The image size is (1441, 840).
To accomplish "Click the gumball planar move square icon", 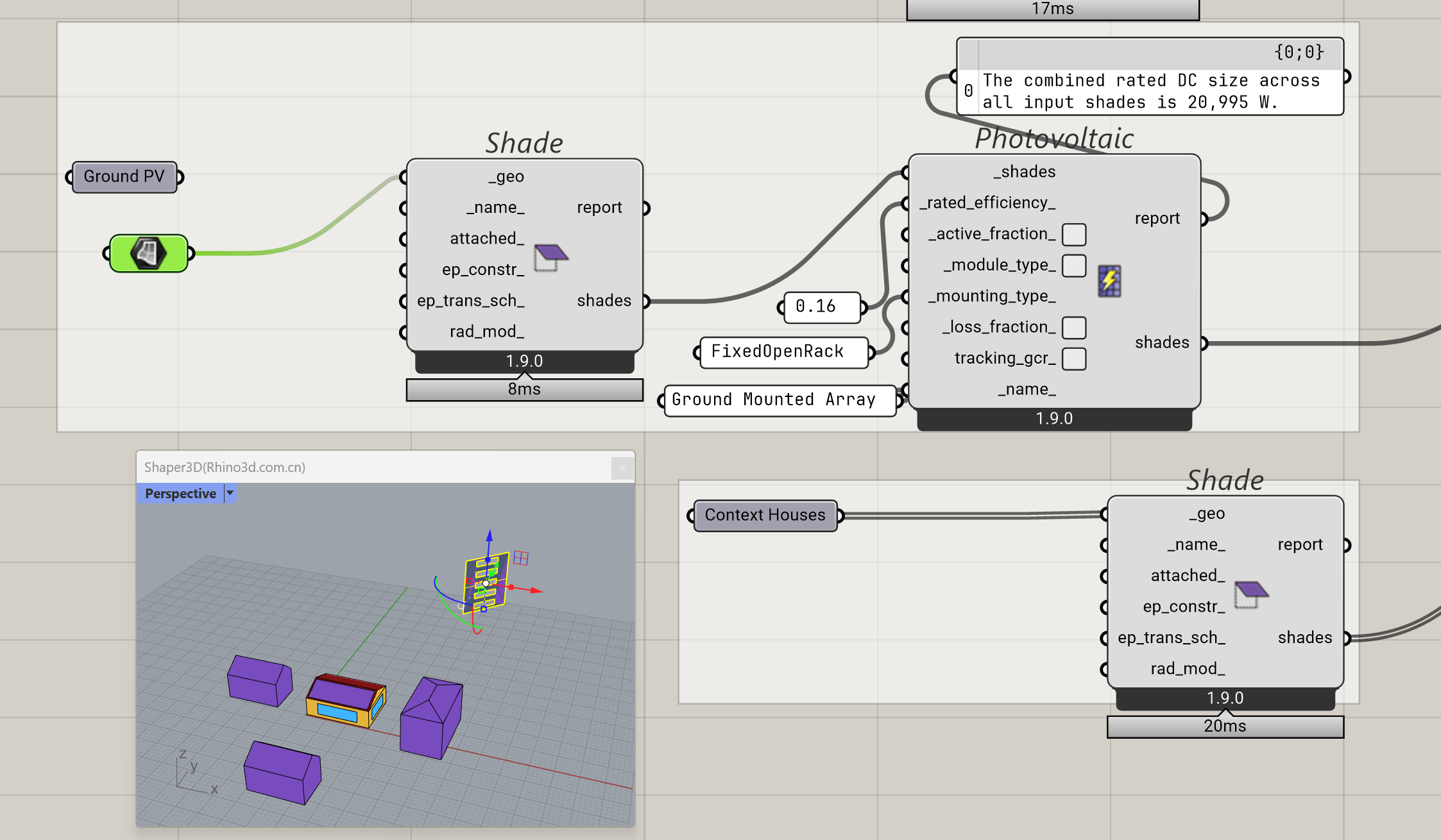I will (521, 558).
